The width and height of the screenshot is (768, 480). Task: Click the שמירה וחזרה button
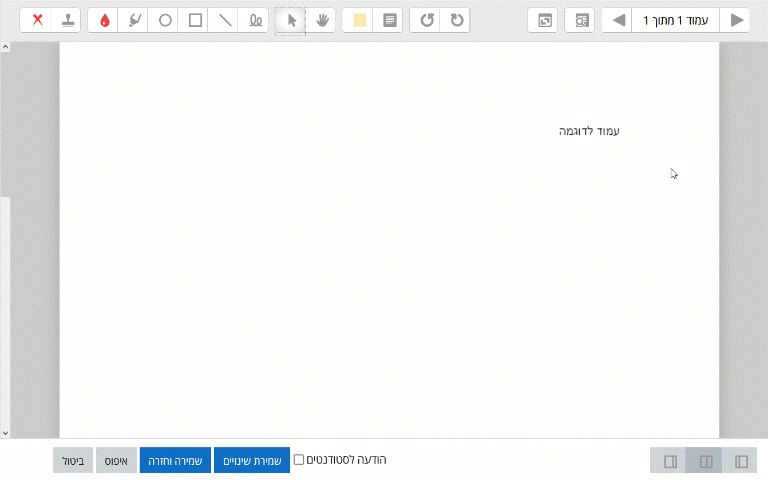click(175, 460)
